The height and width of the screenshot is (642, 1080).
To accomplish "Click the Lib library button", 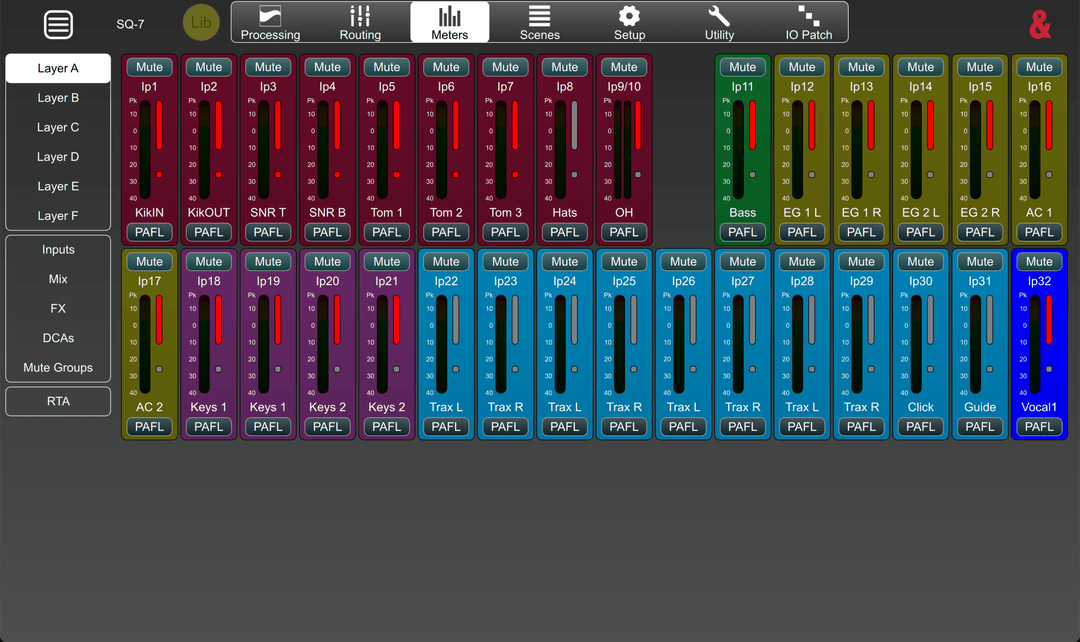I will pos(201,23).
